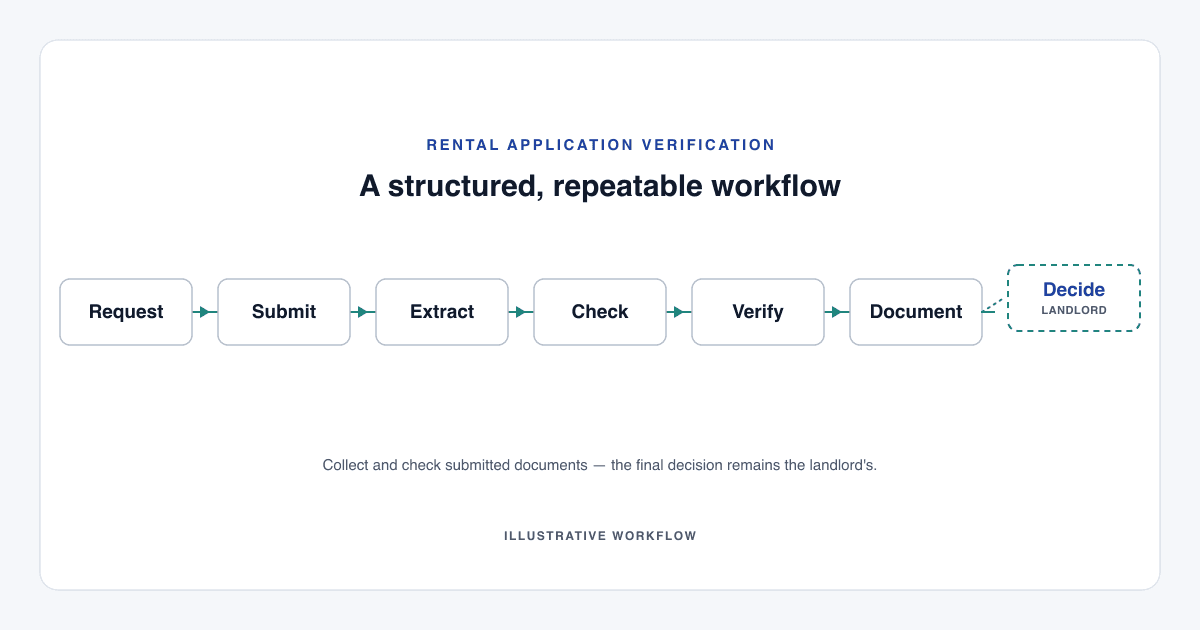The height and width of the screenshot is (630, 1200).
Task: Select the dashed Decide Landlord box
Action: pyautogui.click(x=1074, y=298)
